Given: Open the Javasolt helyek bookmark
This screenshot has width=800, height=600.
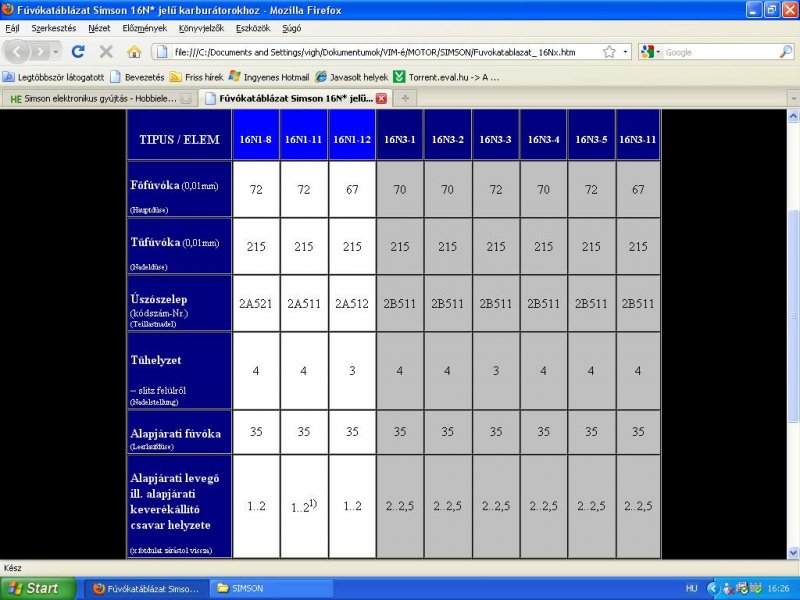Looking at the screenshot, I should 352,77.
